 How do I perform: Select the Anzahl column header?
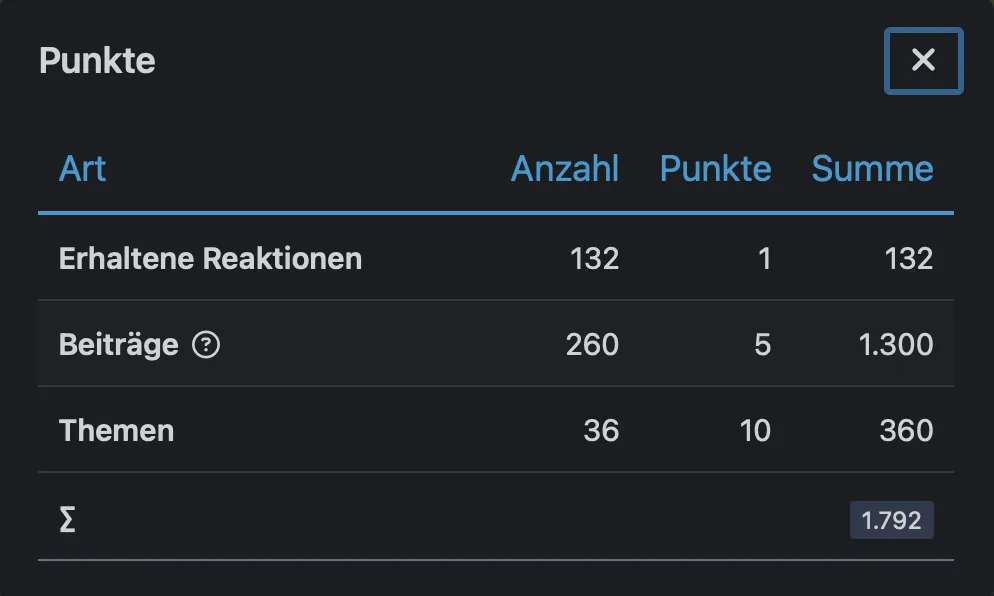pyautogui.click(x=565, y=168)
